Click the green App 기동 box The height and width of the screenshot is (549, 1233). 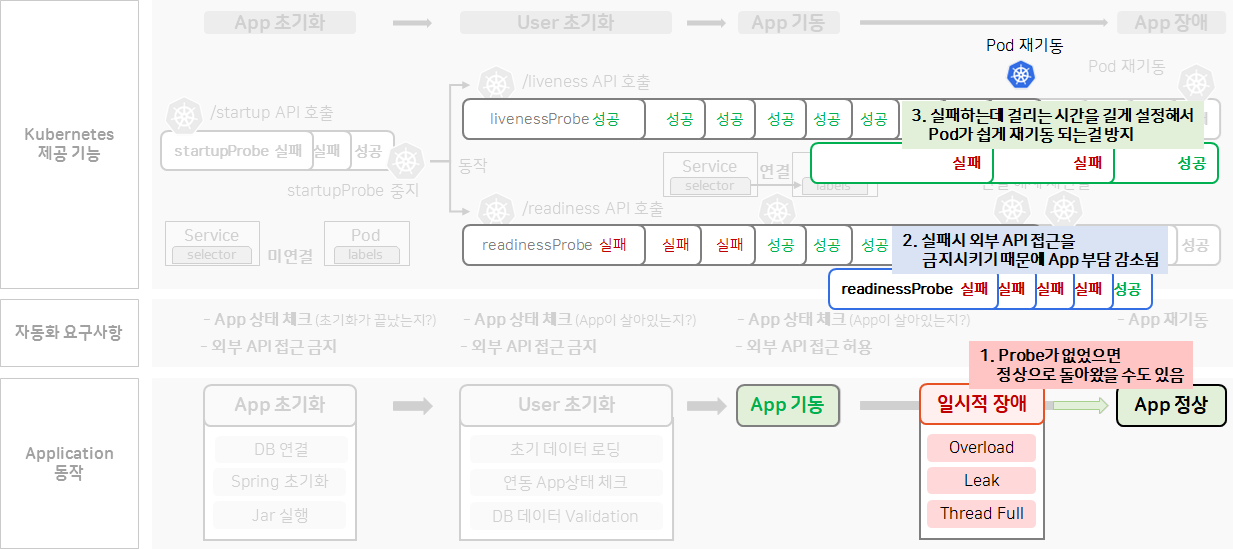(x=787, y=405)
